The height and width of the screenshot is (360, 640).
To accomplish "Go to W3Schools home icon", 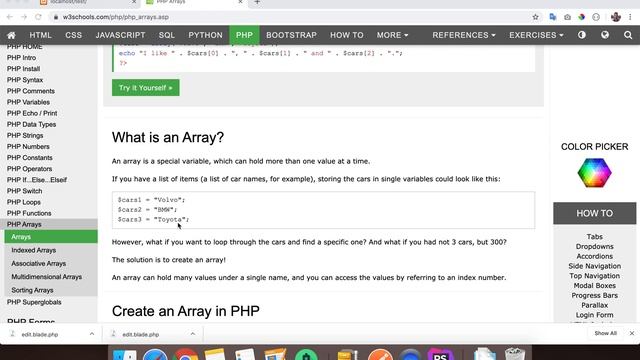I will [11, 35].
